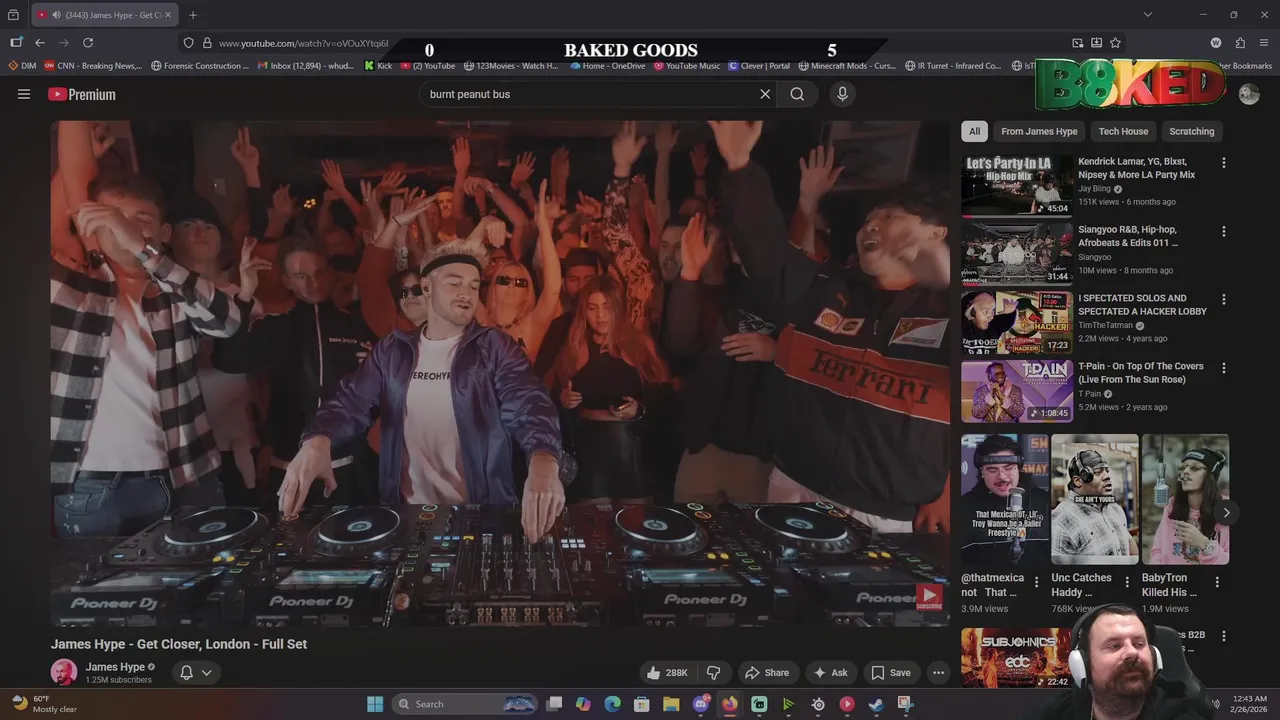Open File Explorer from the taskbar

[671, 704]
